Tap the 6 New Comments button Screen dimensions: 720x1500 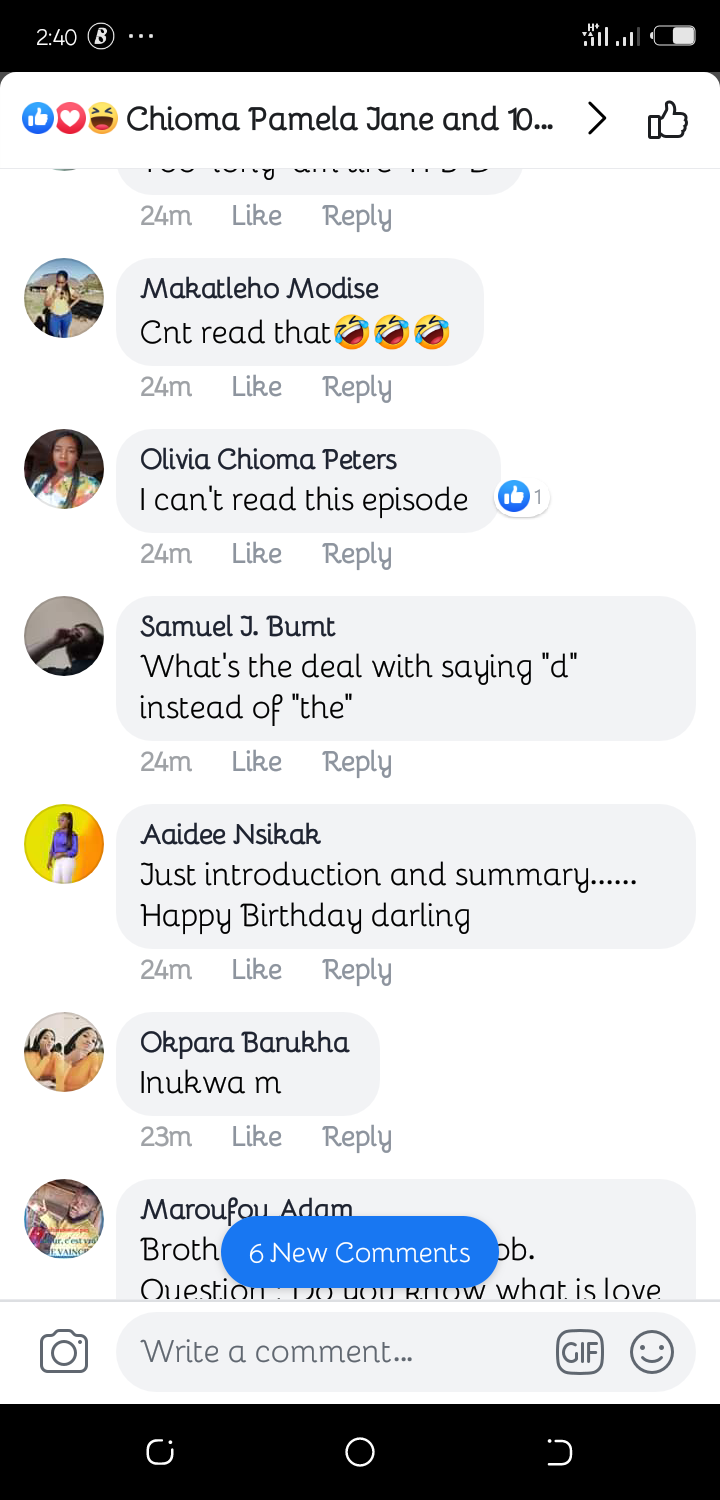[359, 1252]
